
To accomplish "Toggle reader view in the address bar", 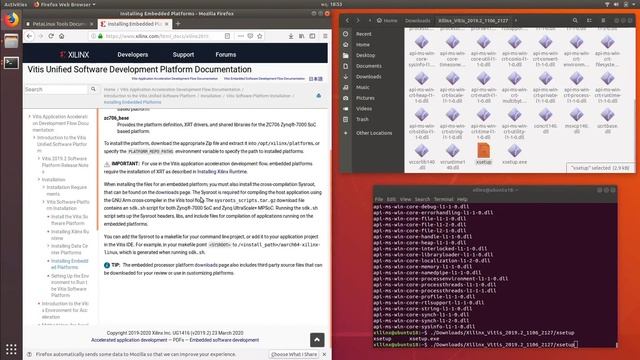I will [x=227, y=36].
